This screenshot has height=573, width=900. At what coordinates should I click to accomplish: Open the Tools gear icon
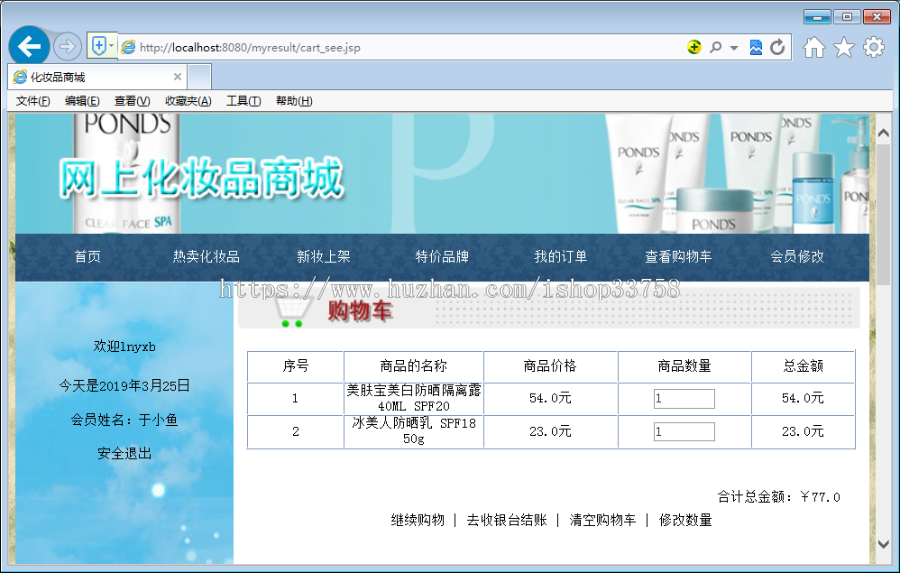pos(874,47)
